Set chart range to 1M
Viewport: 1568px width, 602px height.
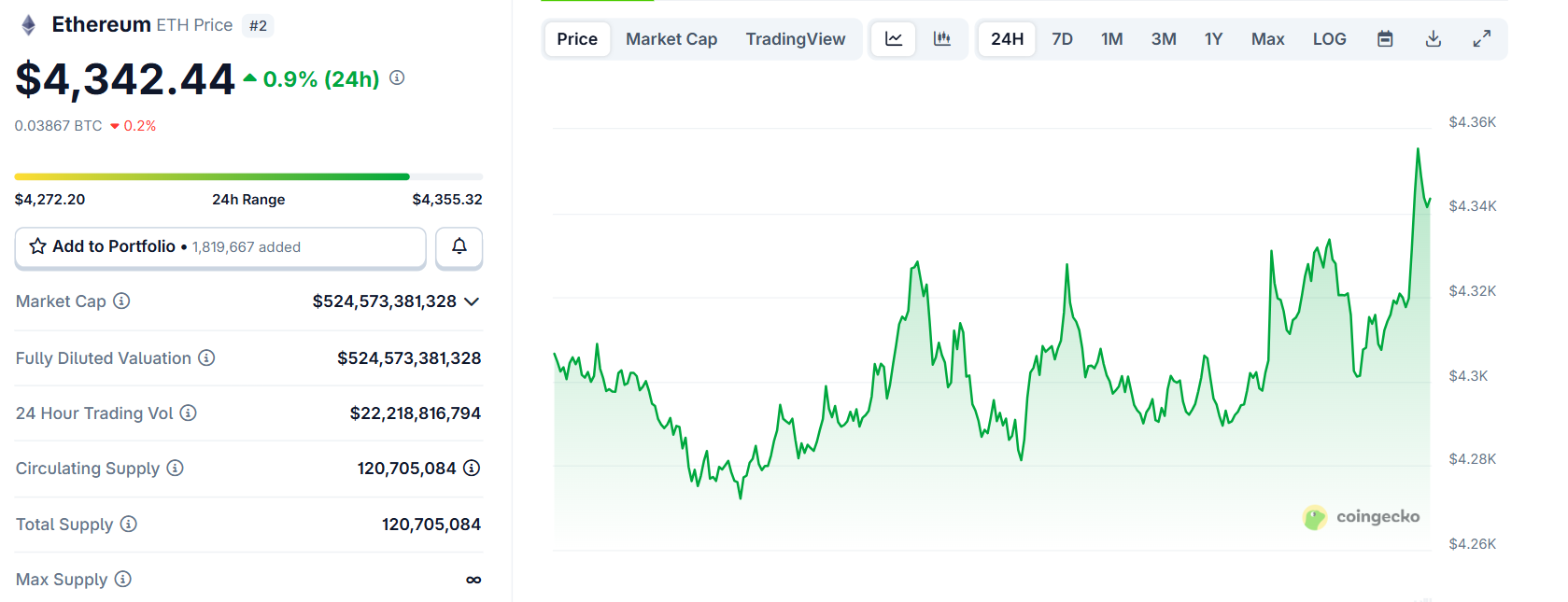point(1111,39)
